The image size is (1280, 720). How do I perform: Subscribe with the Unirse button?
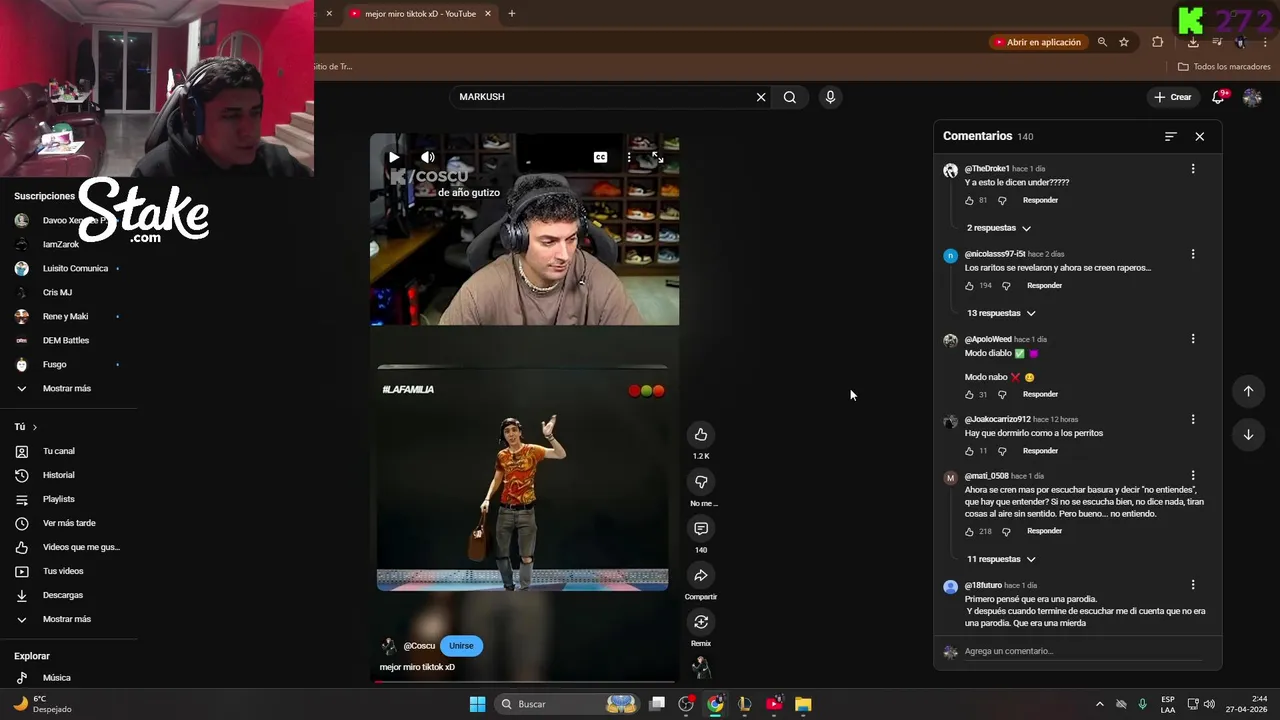point(461,646)
